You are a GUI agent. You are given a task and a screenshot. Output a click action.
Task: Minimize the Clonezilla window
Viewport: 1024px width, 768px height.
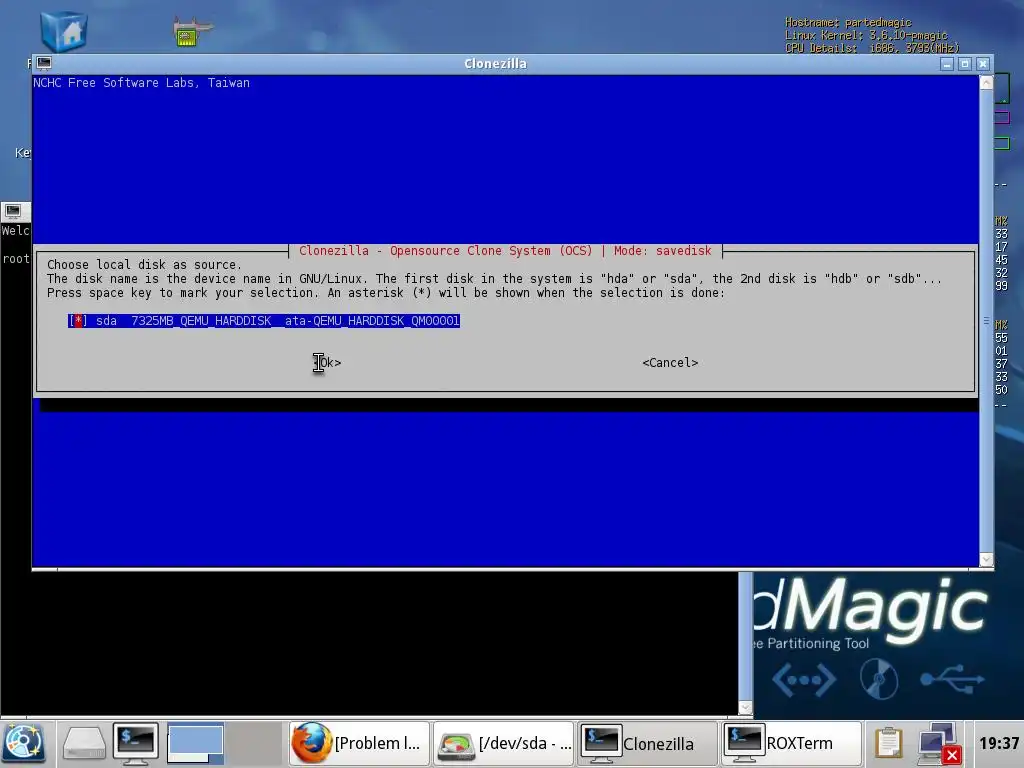pyautogui.click(x=947, y=63)
